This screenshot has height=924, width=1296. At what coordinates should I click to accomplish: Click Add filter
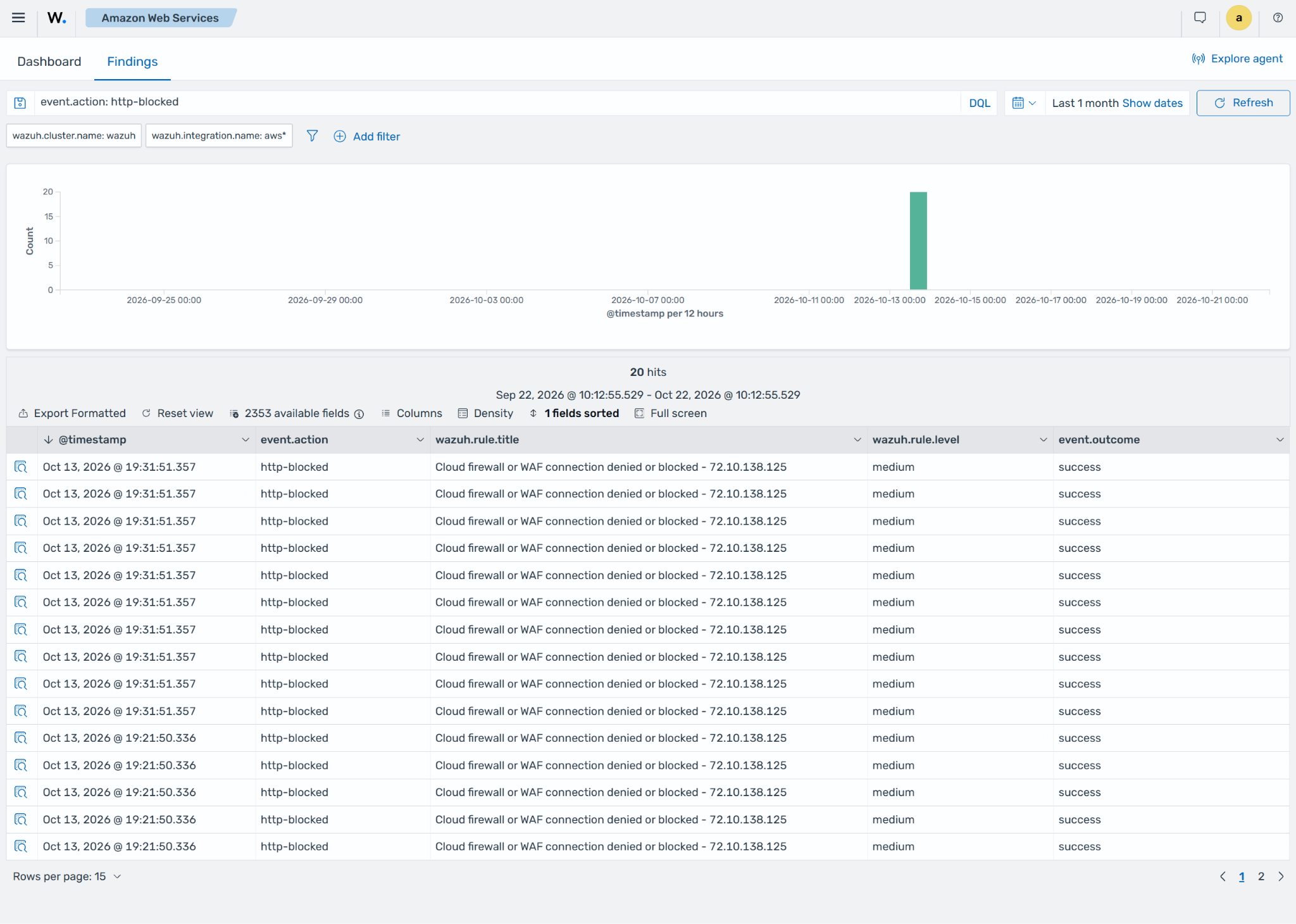(x=367, y=137)
